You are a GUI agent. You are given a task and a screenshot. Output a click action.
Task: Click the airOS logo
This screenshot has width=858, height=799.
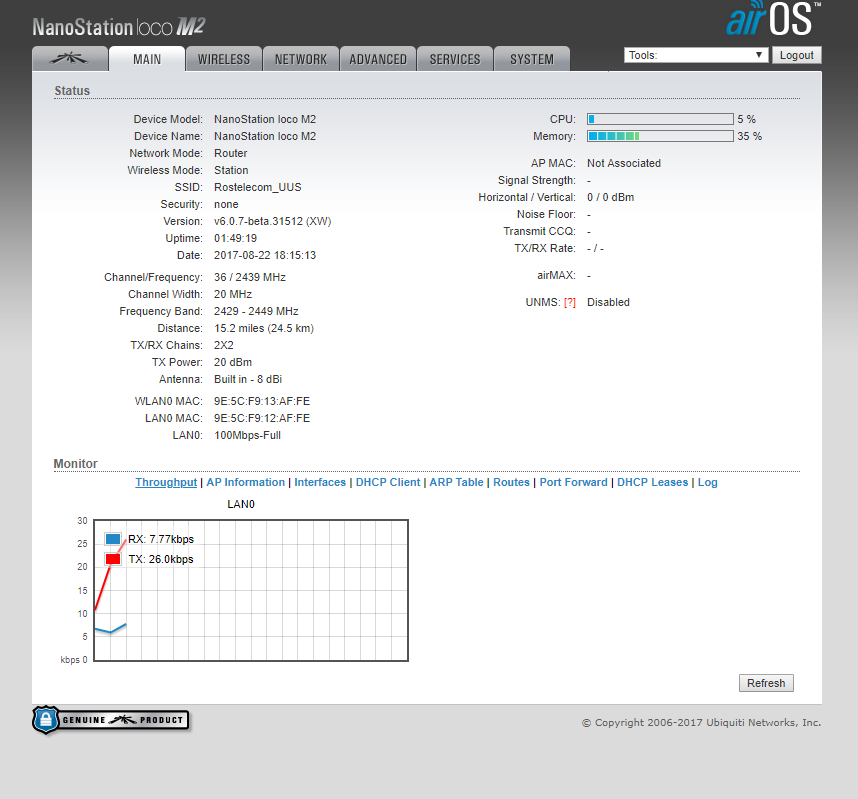point(773,19)
